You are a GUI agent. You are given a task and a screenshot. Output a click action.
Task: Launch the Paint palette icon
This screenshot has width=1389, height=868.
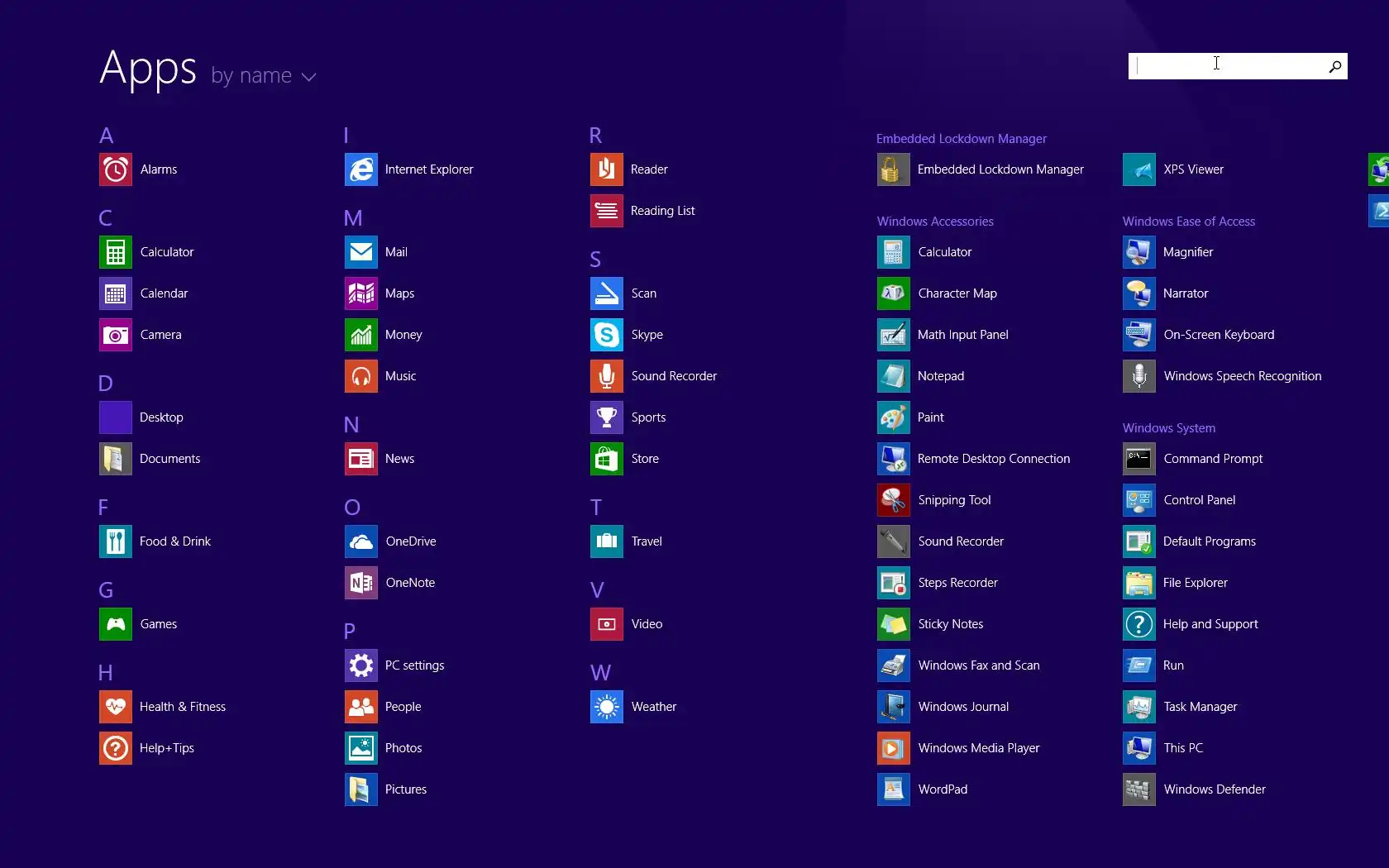coord(894,417)
